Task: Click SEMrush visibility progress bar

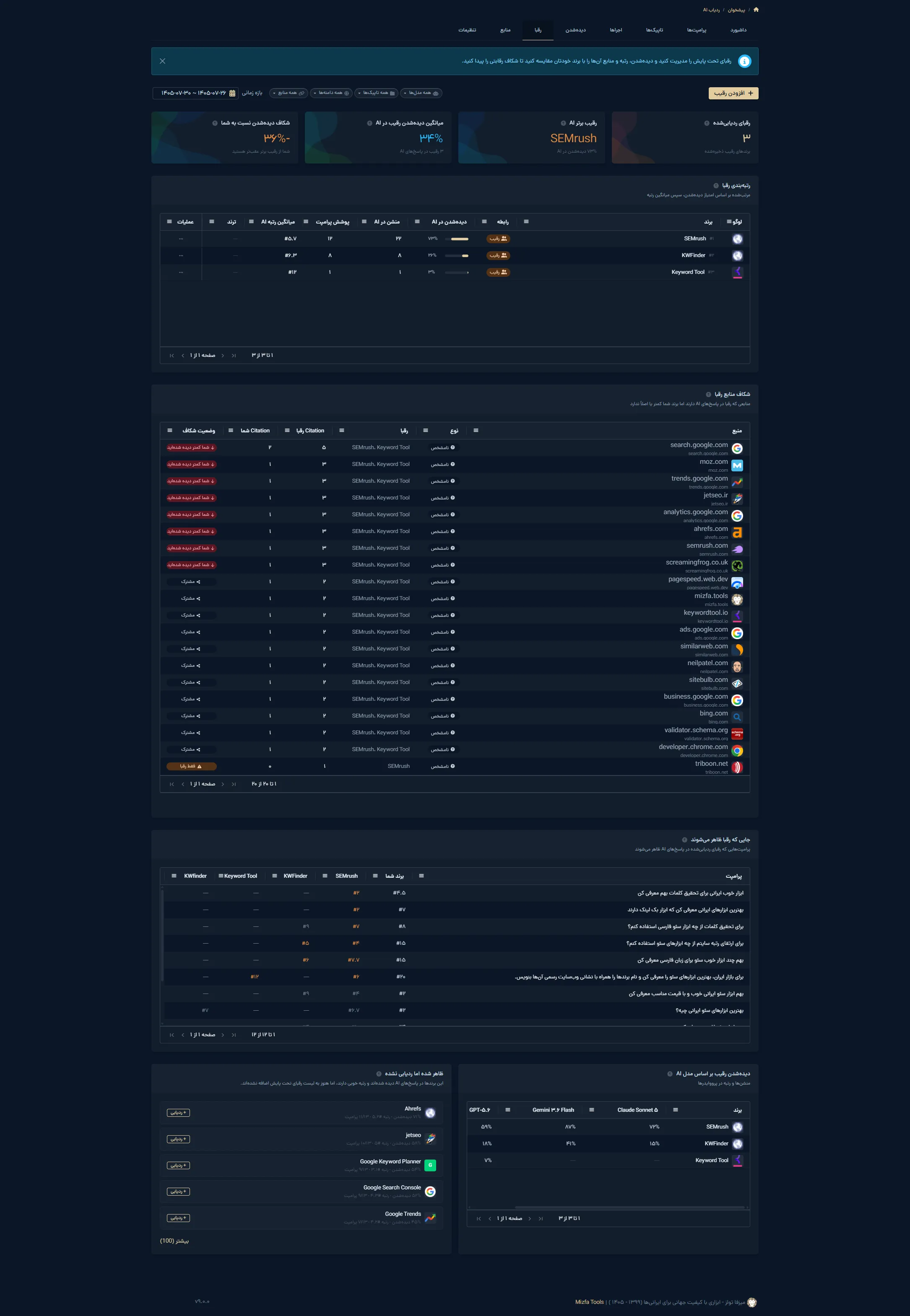Action: pos(456,239)
